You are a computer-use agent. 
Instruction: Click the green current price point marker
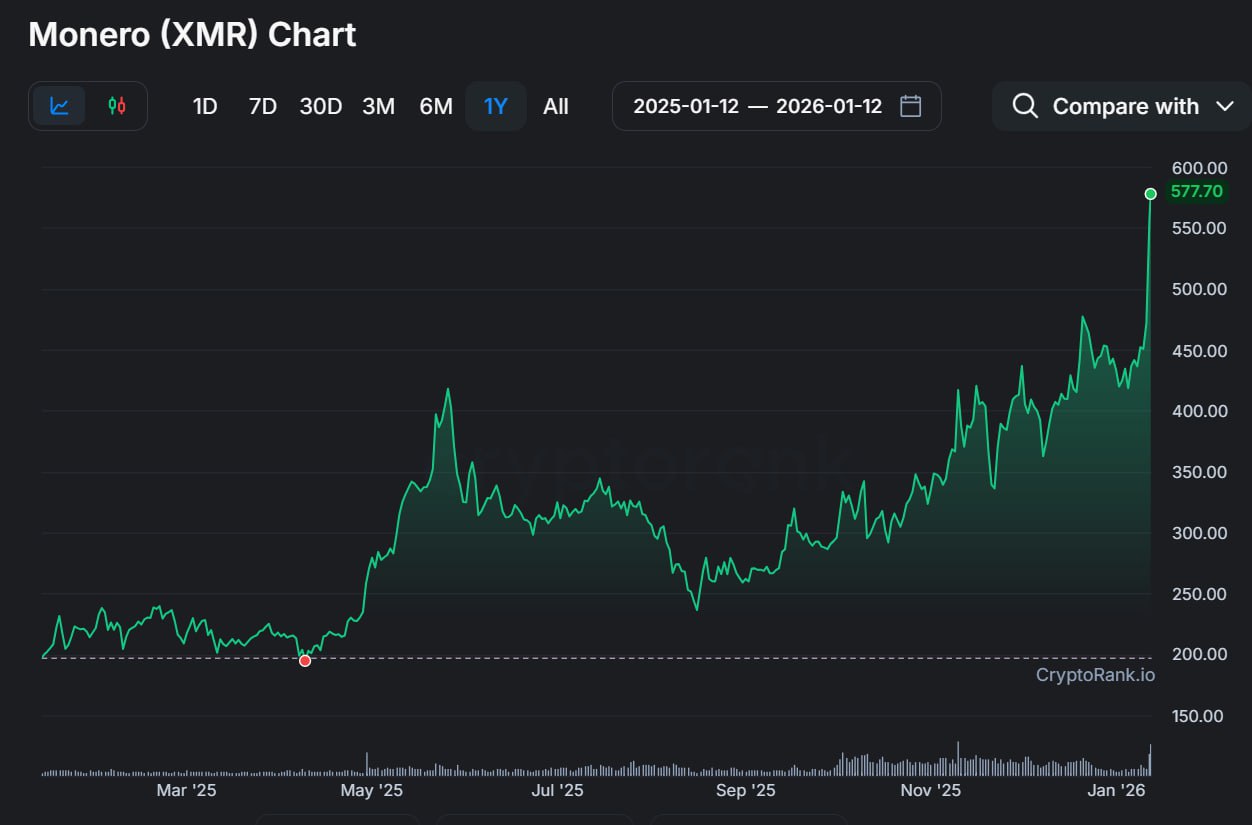(x=1151, y=193)
